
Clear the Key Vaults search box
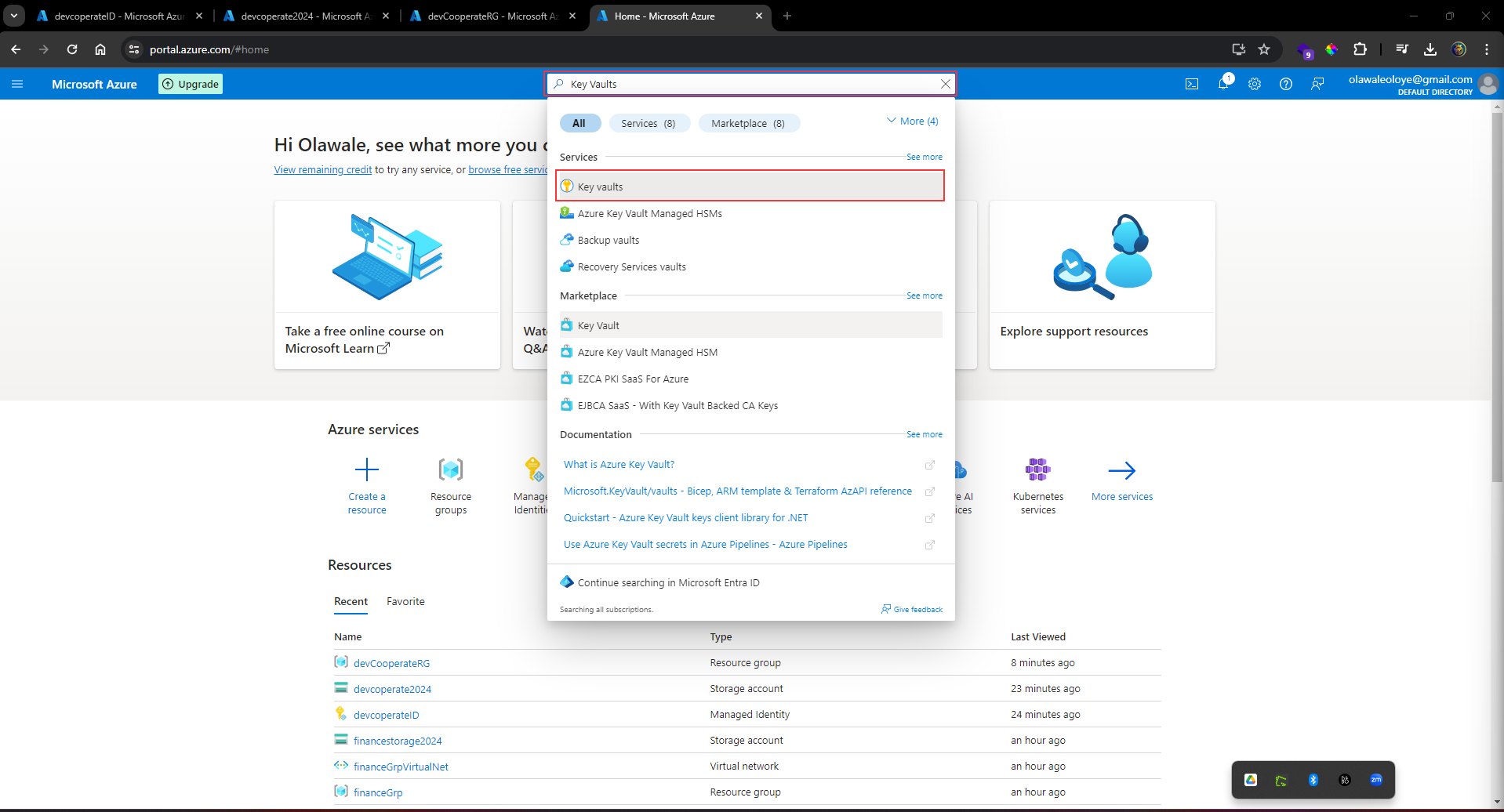(x=946, y=84)
